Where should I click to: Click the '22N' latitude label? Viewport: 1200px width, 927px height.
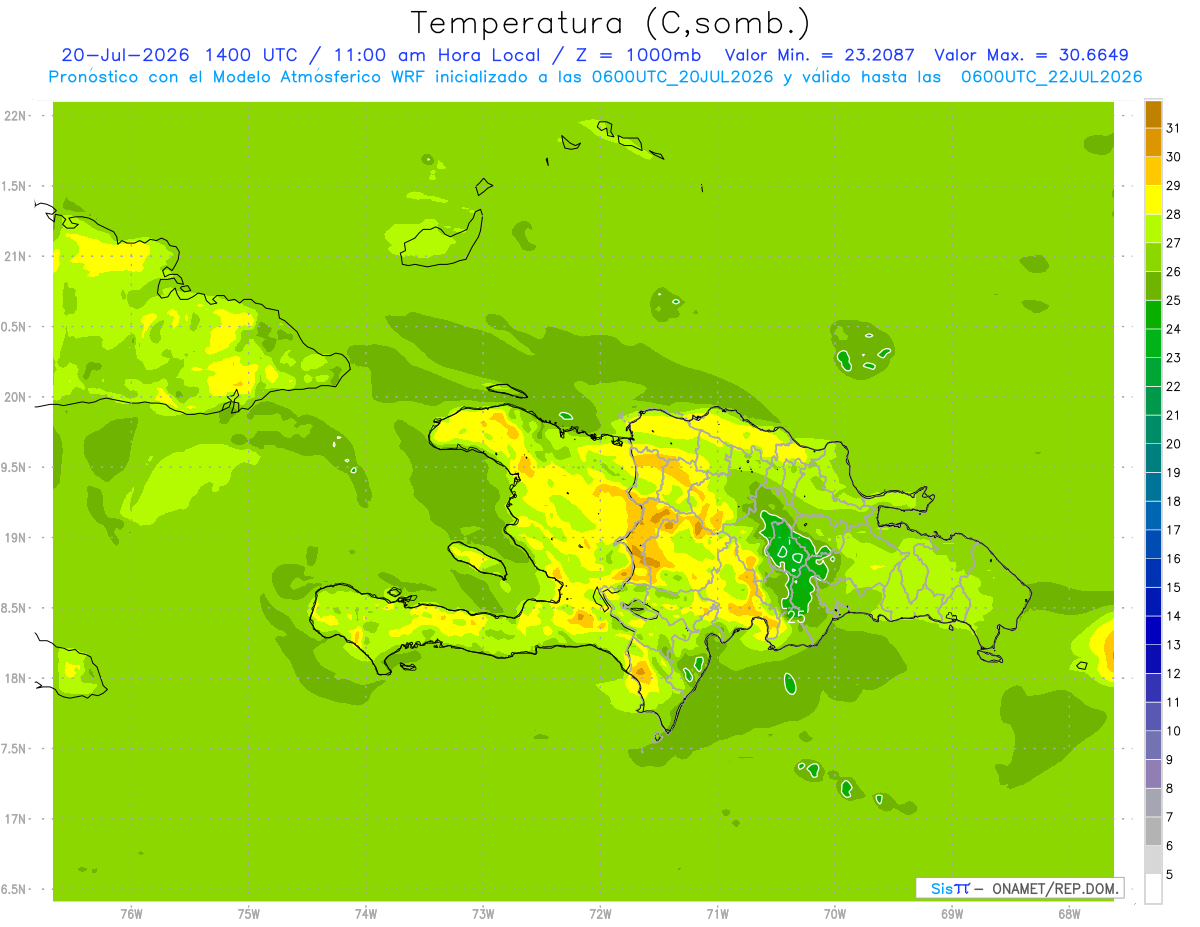(15, 116)
